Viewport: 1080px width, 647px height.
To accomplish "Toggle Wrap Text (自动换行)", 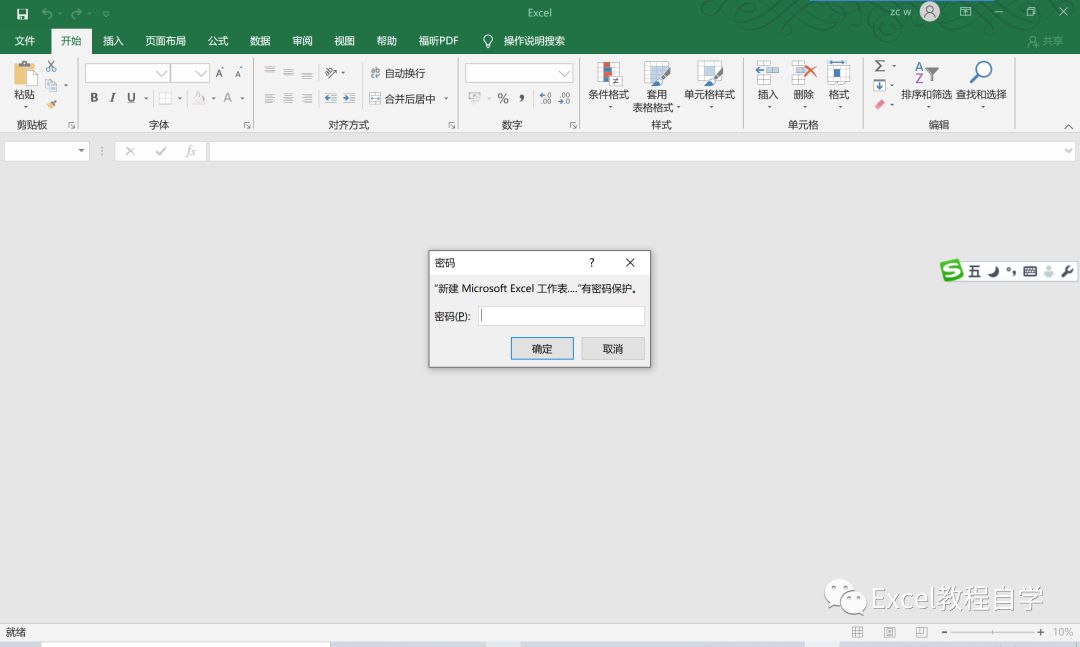I will [398, 73].
